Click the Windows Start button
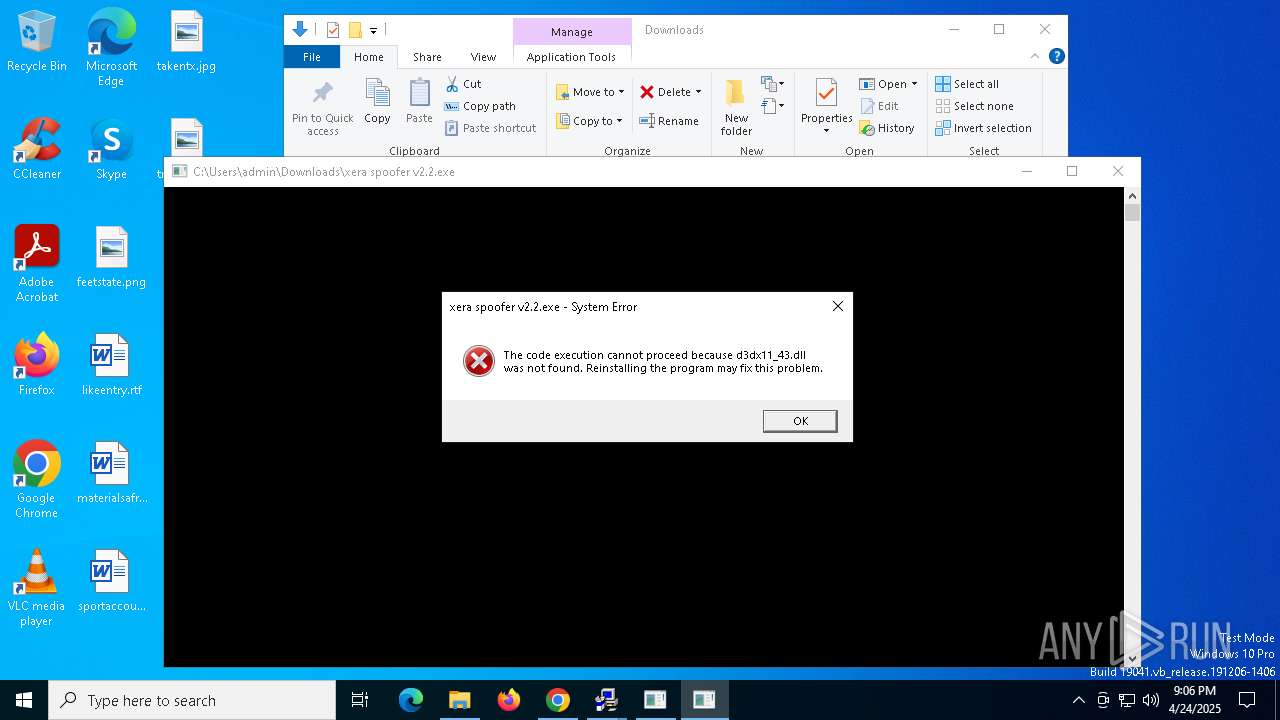1280x720 pixels. pos(24,700)
